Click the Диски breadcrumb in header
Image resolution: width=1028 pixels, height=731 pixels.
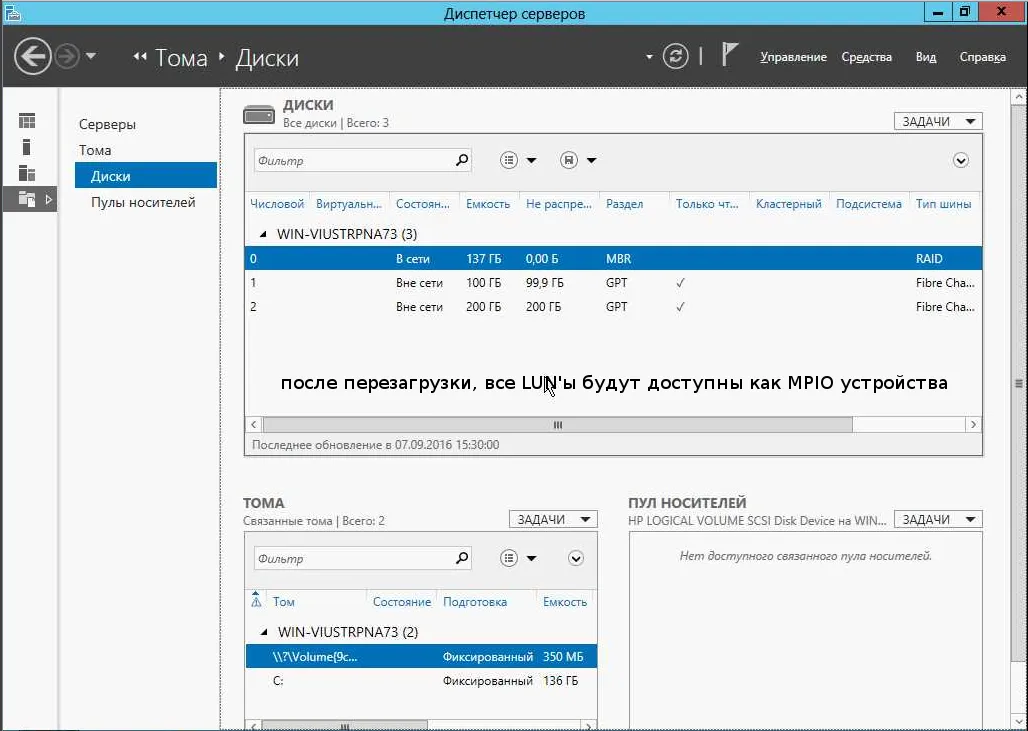click(267, 58)
